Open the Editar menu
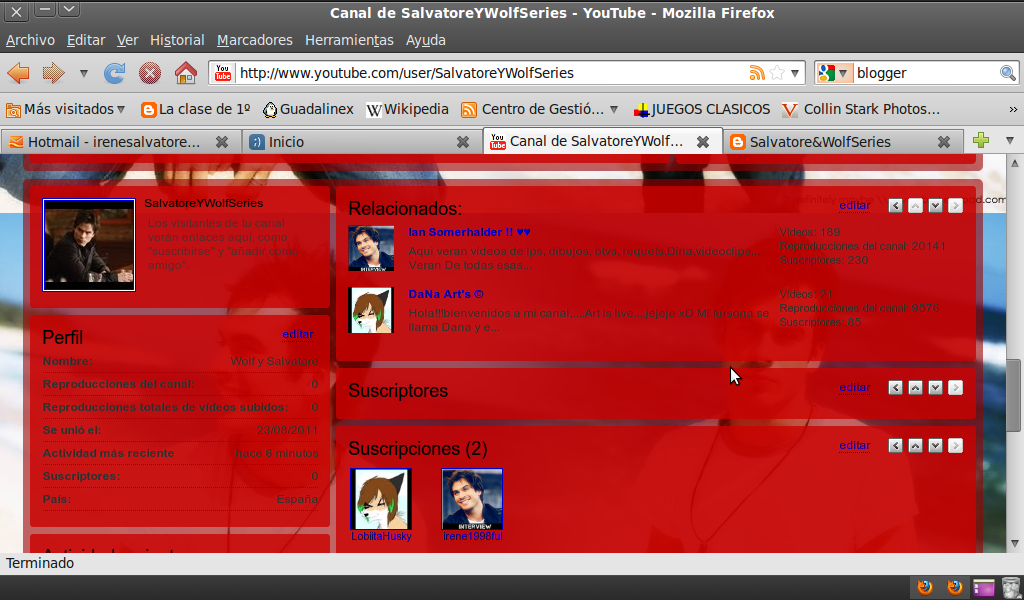Screen dimensions: 1024x600 pyautogui.click(x=86, y=40)
